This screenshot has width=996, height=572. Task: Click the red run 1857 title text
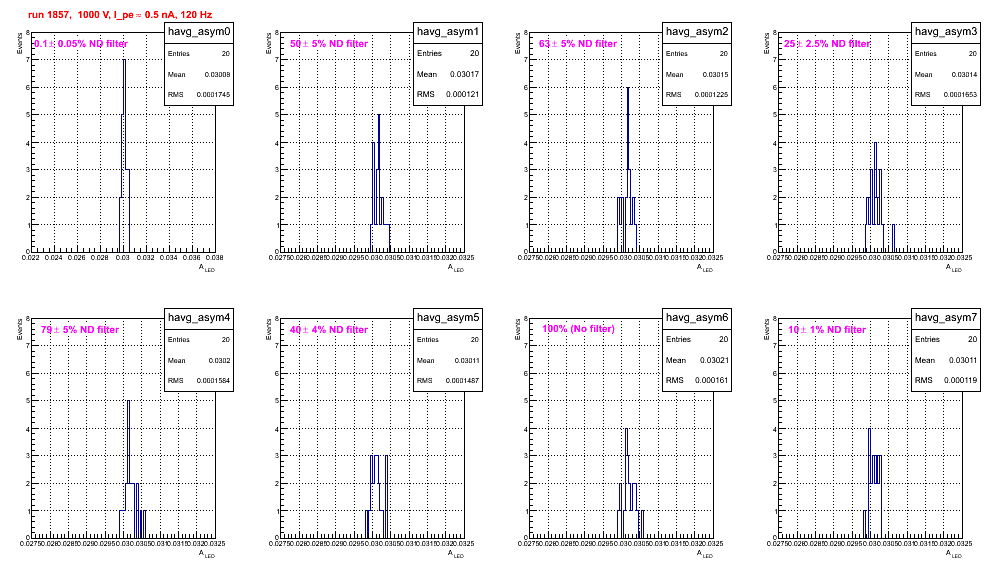[x=120, y=15]
